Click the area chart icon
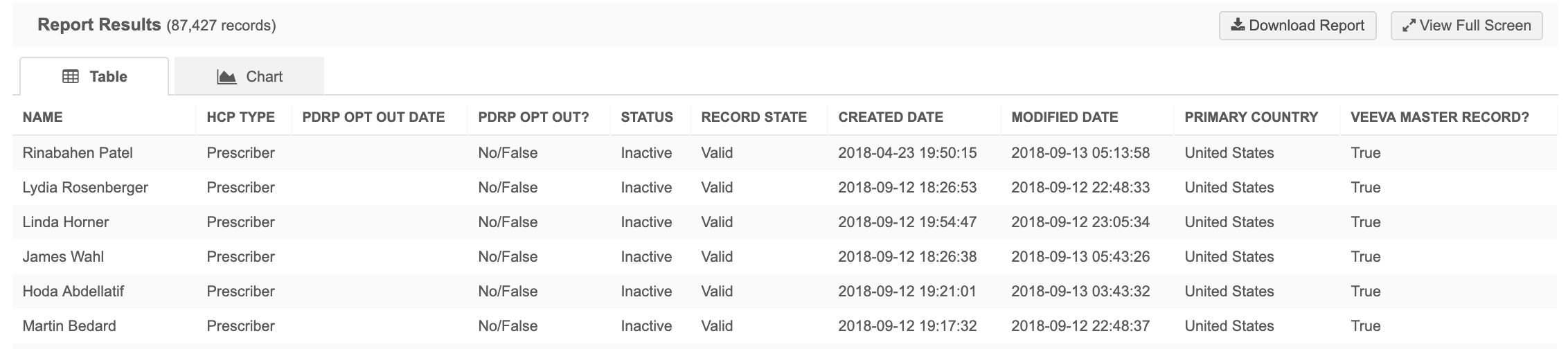 tap(226, 77)
